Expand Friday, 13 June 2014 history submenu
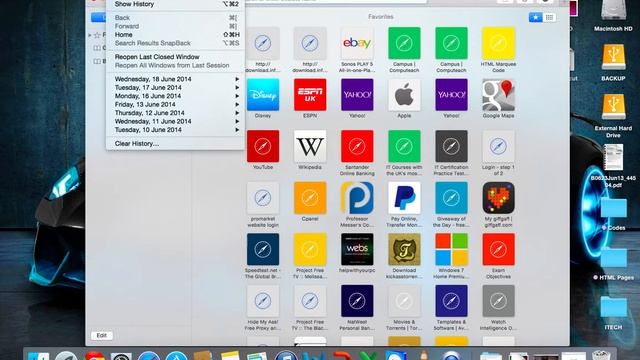 [175, 104]
